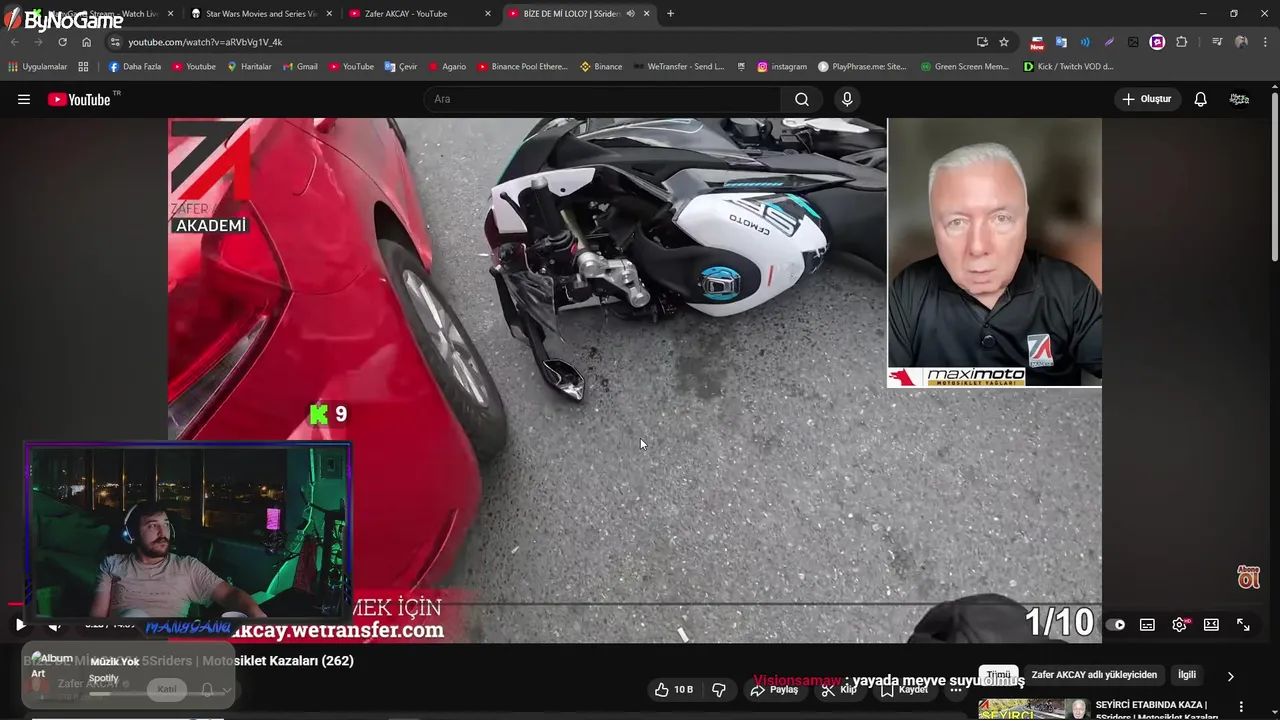
Task: Open player settings gear menu
Action: (x=1179, y=625)
